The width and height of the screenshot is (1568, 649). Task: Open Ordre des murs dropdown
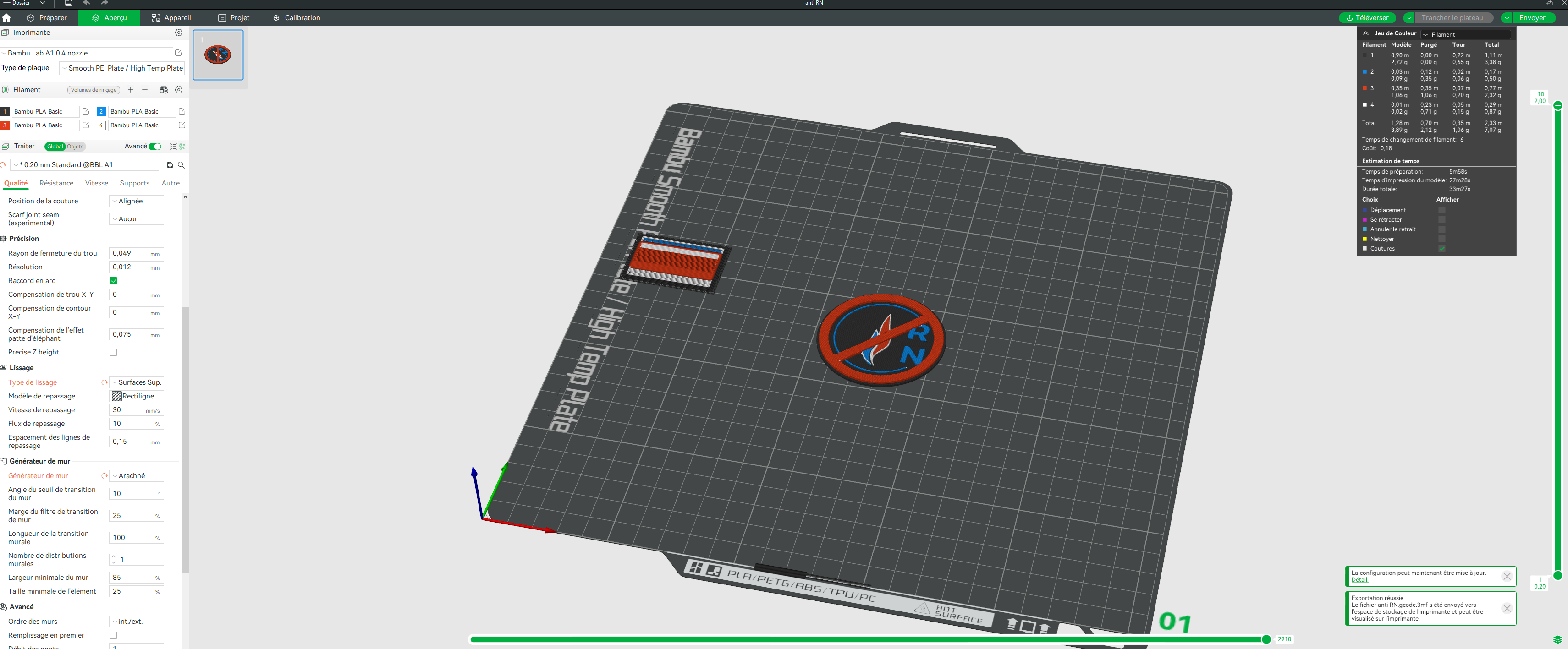coord(136,622)
